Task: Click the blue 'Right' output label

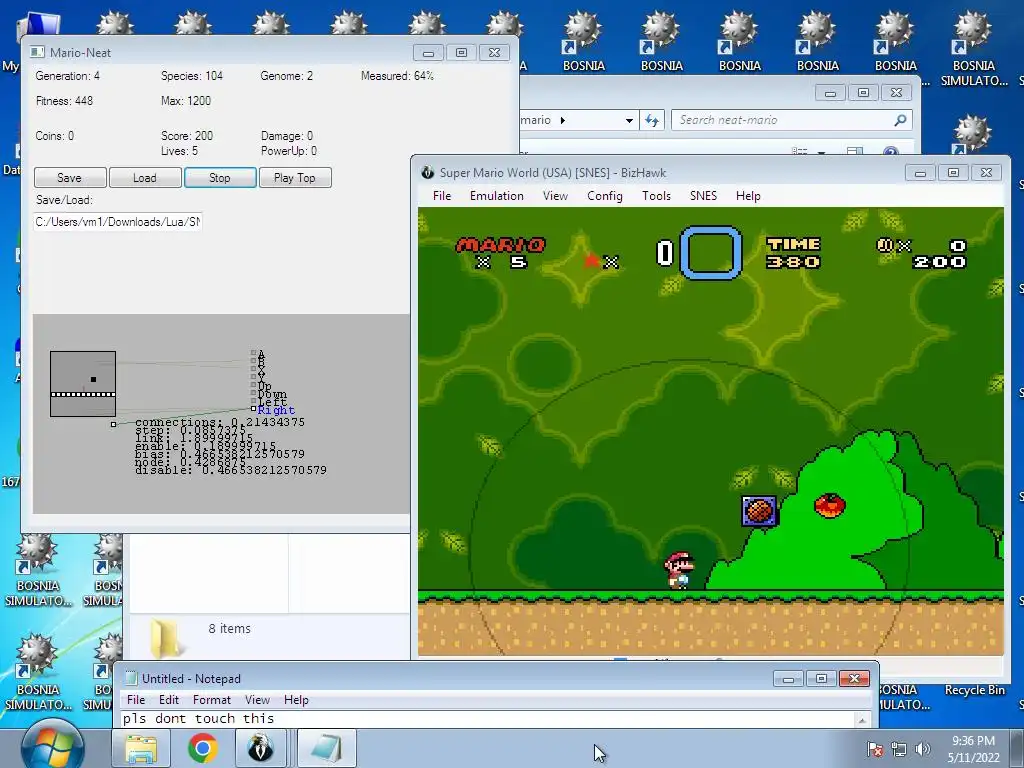Action: point(276,410)
